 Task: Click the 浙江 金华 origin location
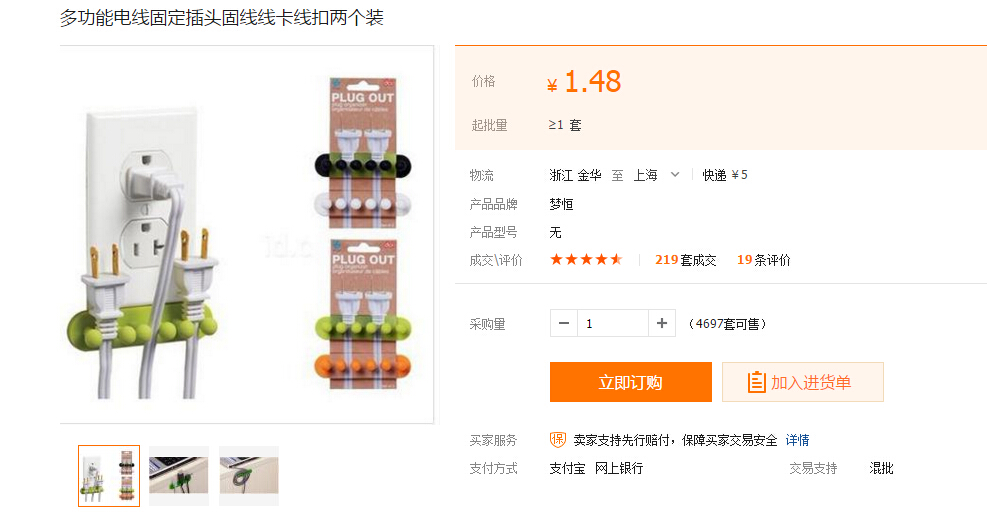(x=575, y=175)
